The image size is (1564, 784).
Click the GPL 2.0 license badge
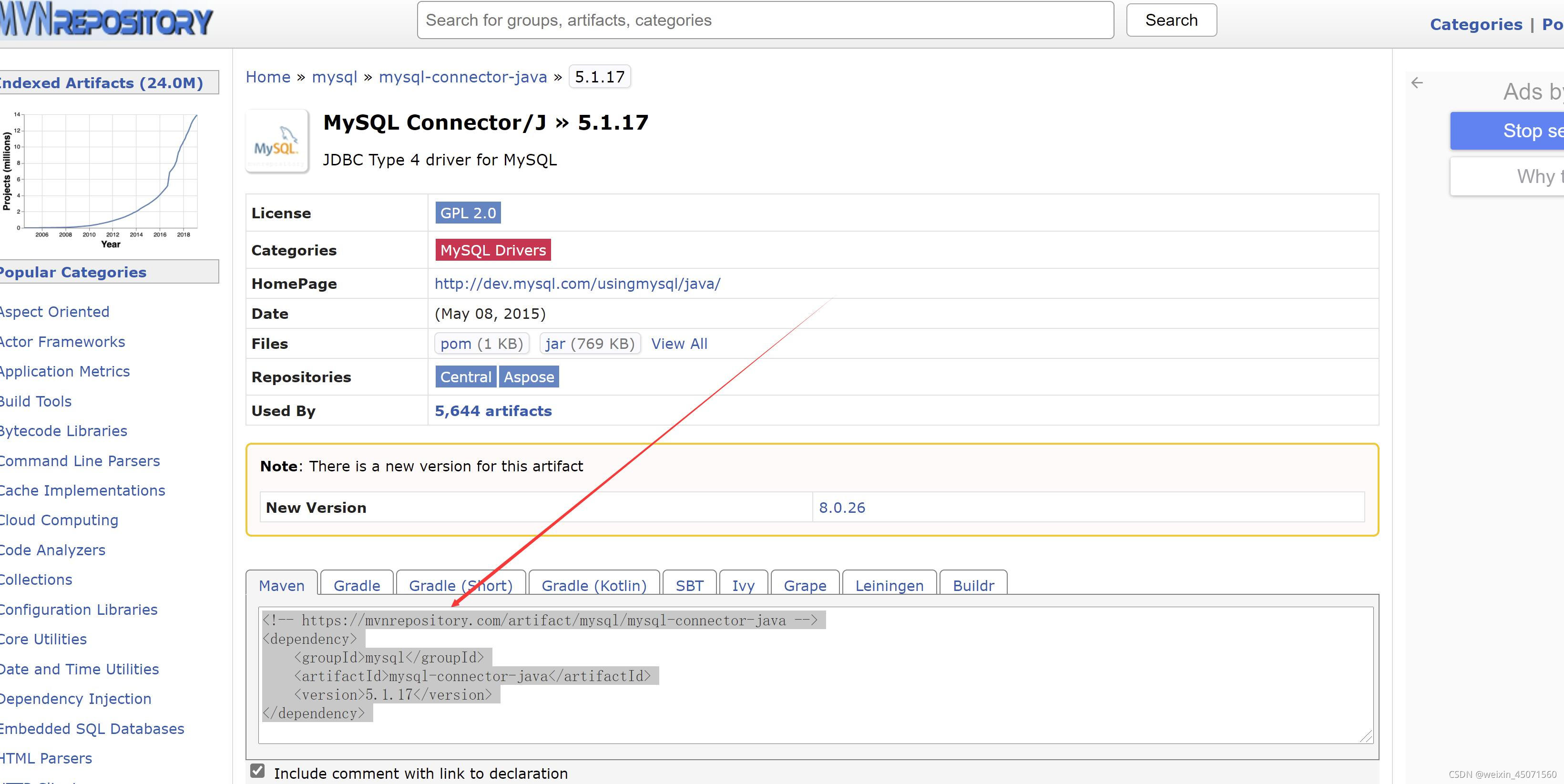(x=468, y=213)
